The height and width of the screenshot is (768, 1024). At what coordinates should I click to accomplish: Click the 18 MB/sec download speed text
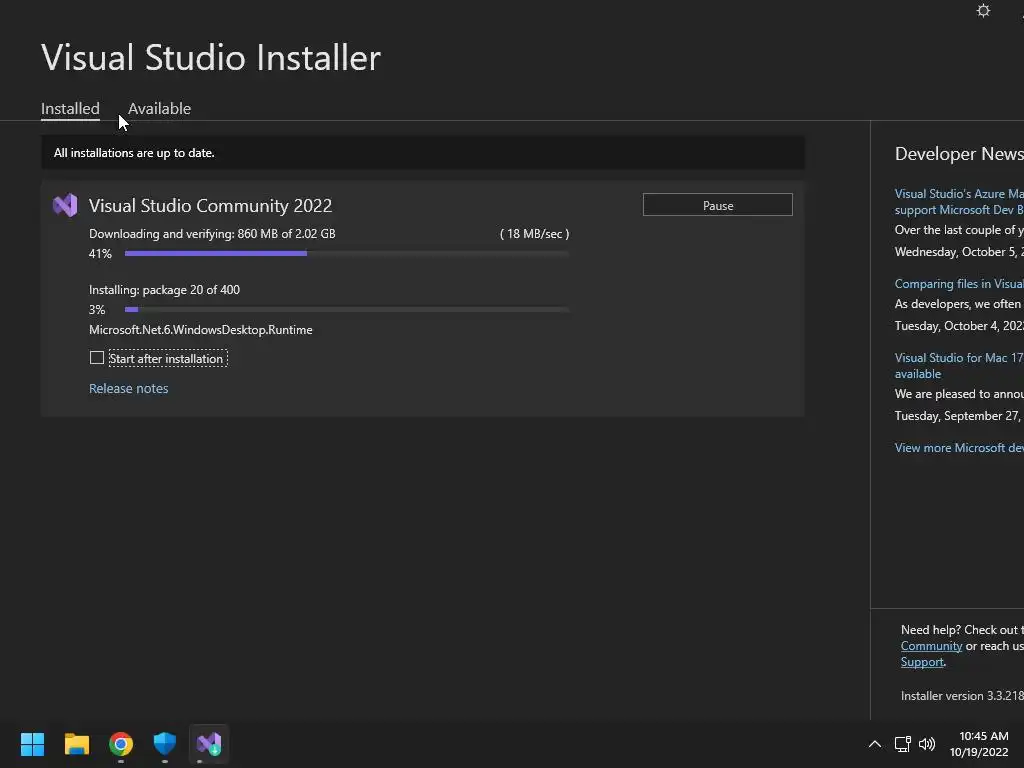[534, 234]
